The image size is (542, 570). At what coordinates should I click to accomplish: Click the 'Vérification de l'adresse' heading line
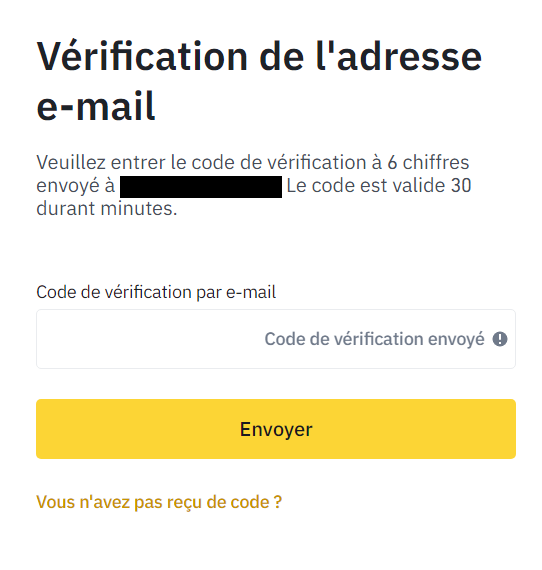click(x=259, y=57)
